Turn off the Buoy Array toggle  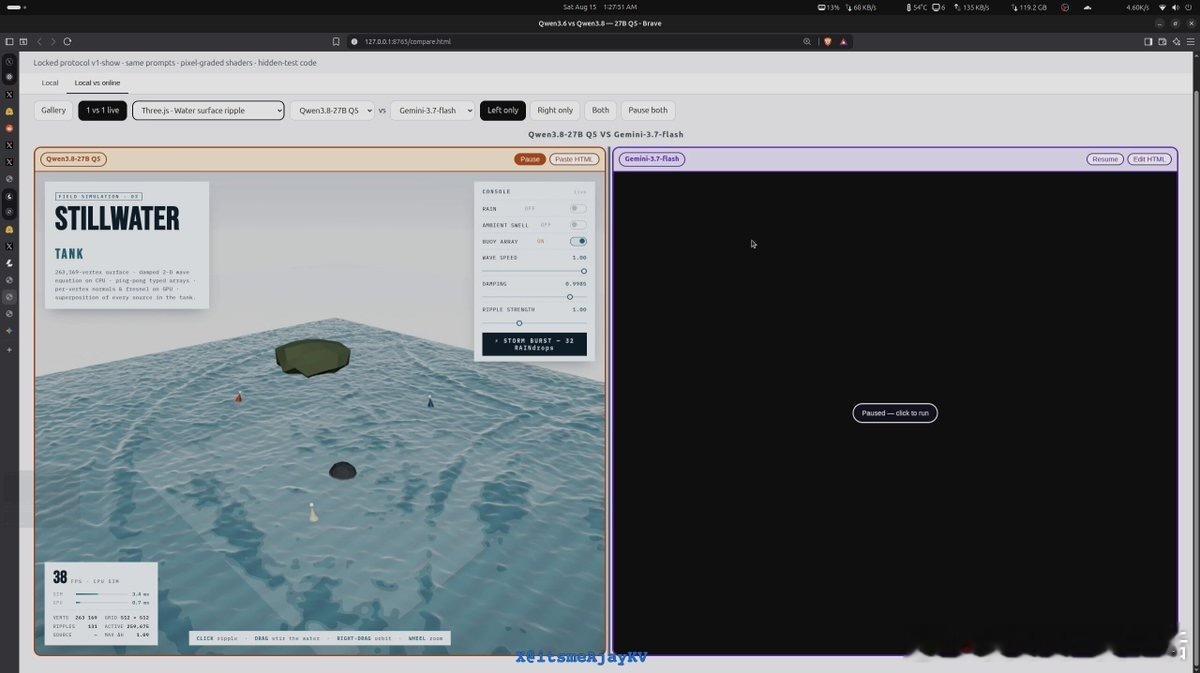[x=578, y=241]
